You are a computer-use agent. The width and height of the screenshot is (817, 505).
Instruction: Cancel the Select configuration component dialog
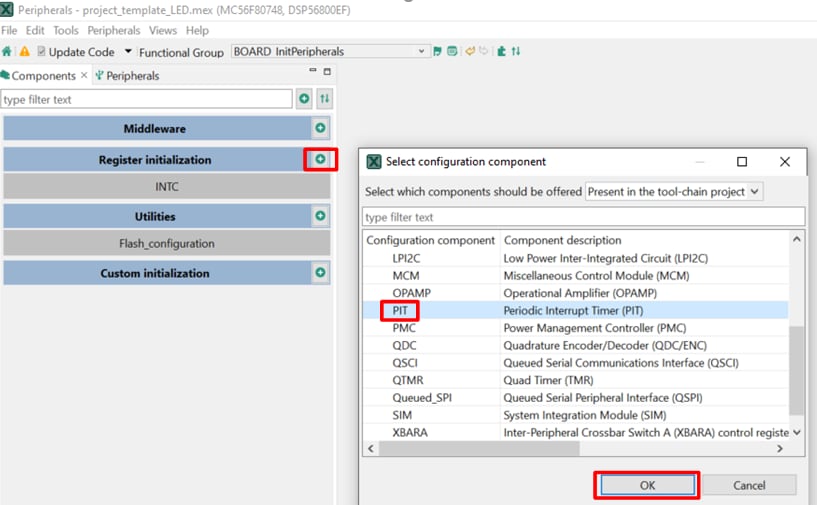coord(749,485)
